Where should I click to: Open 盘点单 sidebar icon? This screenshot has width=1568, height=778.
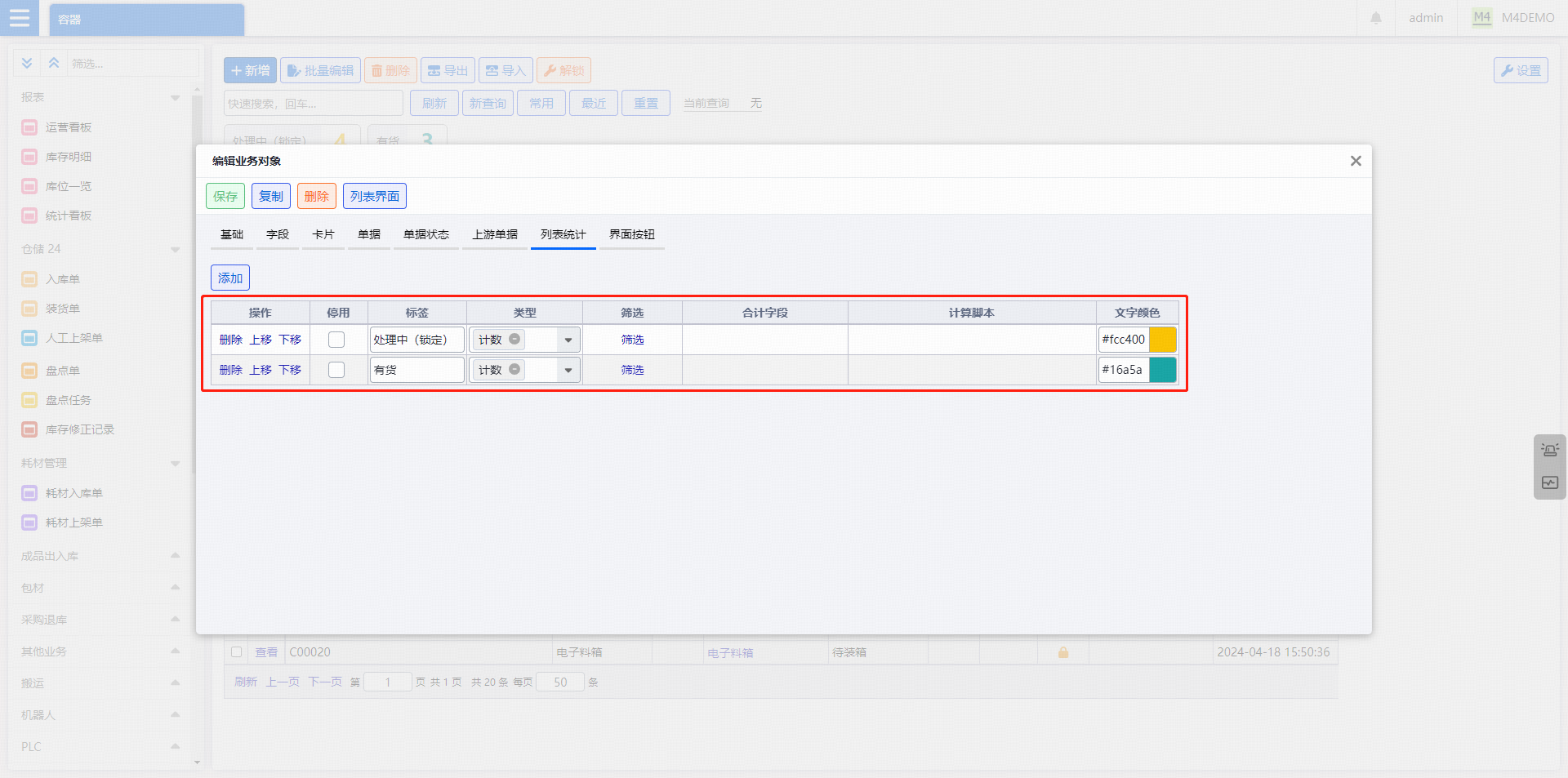(29, 371)
